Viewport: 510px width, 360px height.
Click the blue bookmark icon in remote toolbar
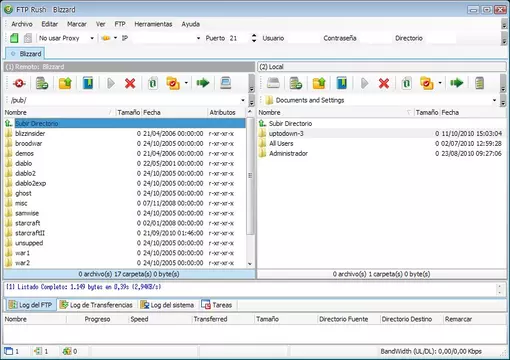(x=88, y=83)
